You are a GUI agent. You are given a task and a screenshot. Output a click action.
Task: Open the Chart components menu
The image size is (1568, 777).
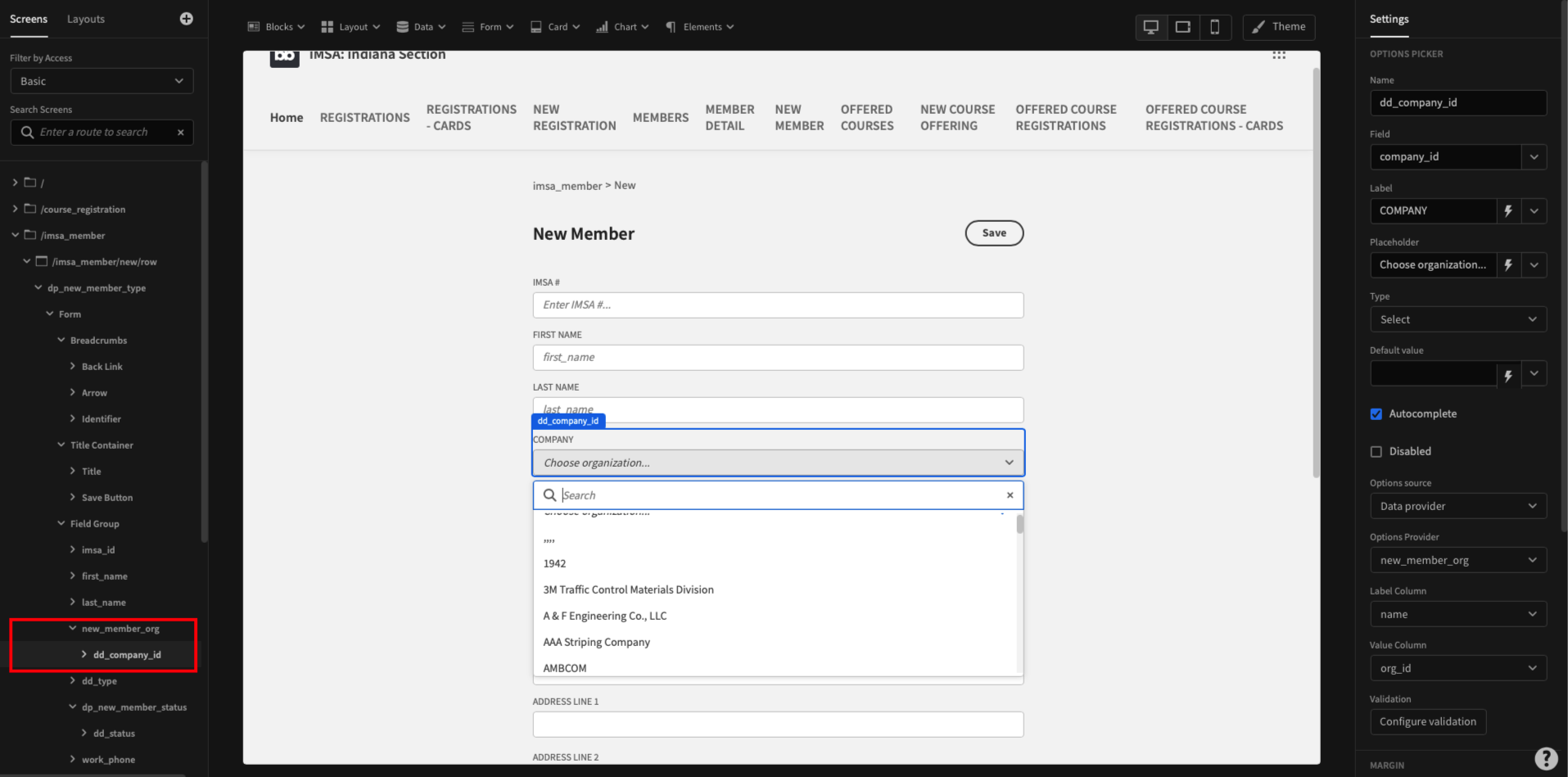pyautogui.click(x=622, y=26)
